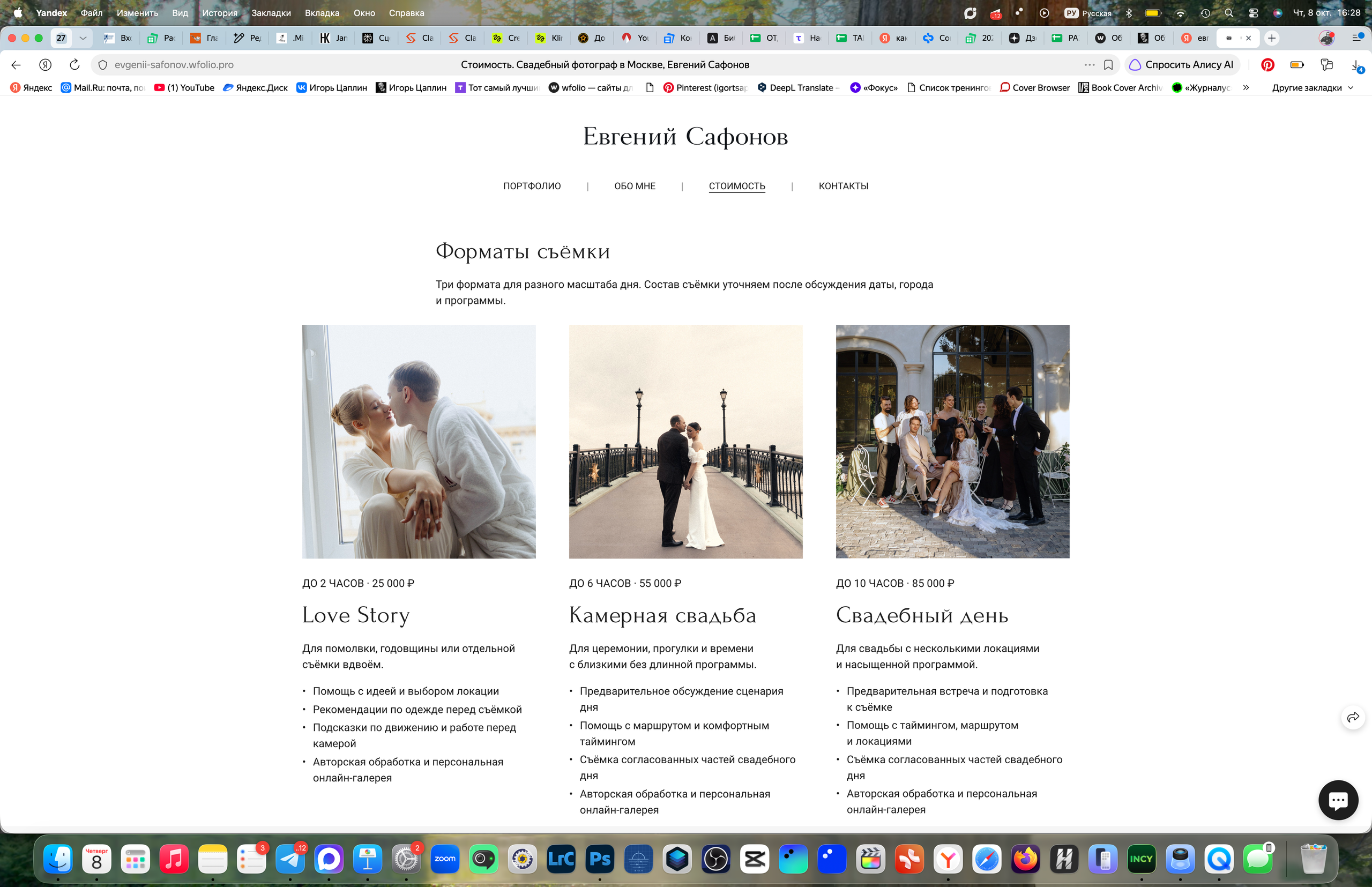
Task: Open the chat widget bubble
Action: (1338, 800)
